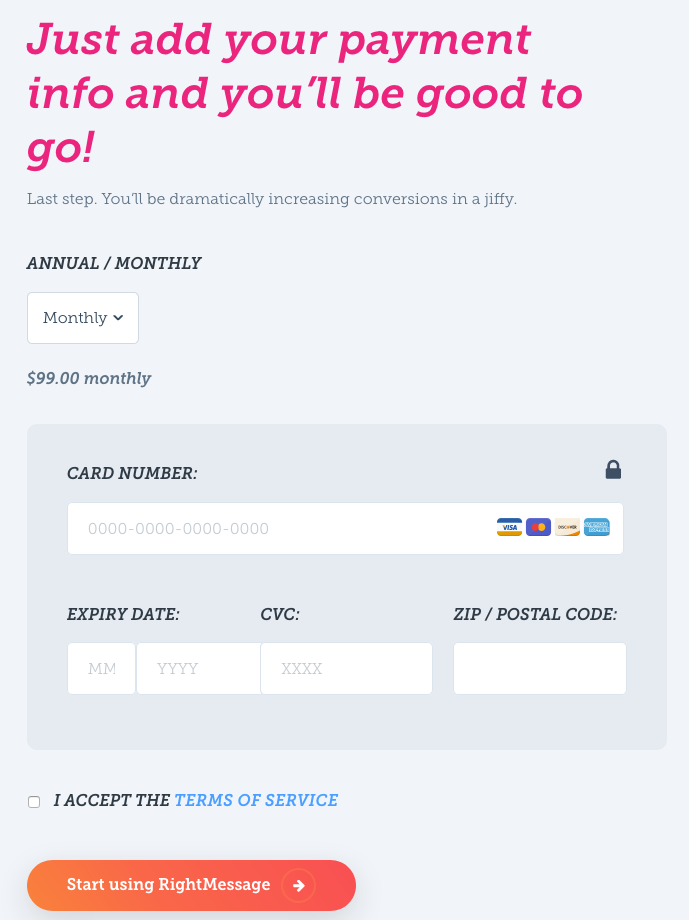Open the Monthly billing dropdown

pyautogui.click(x=83, y=318)
